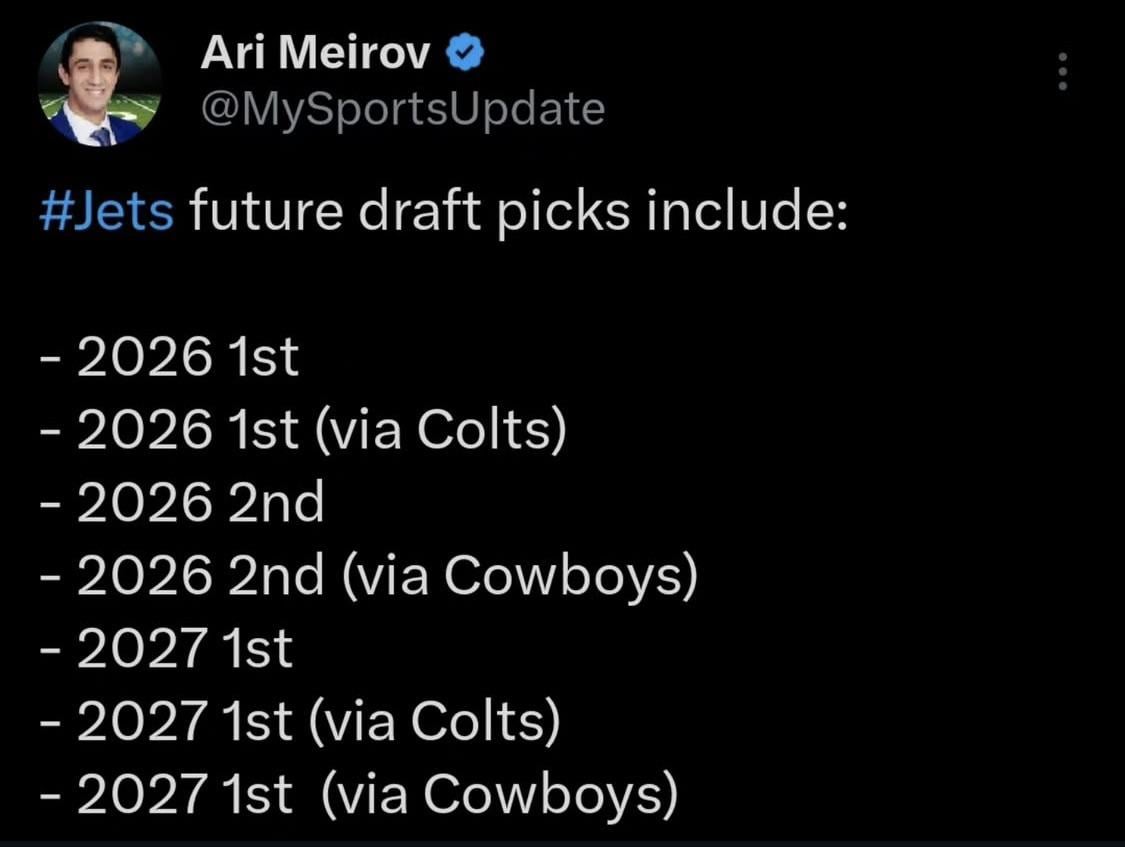
Task: Select the "2026 2nd (via Cowboys)" line
Action: click(368, 575)
